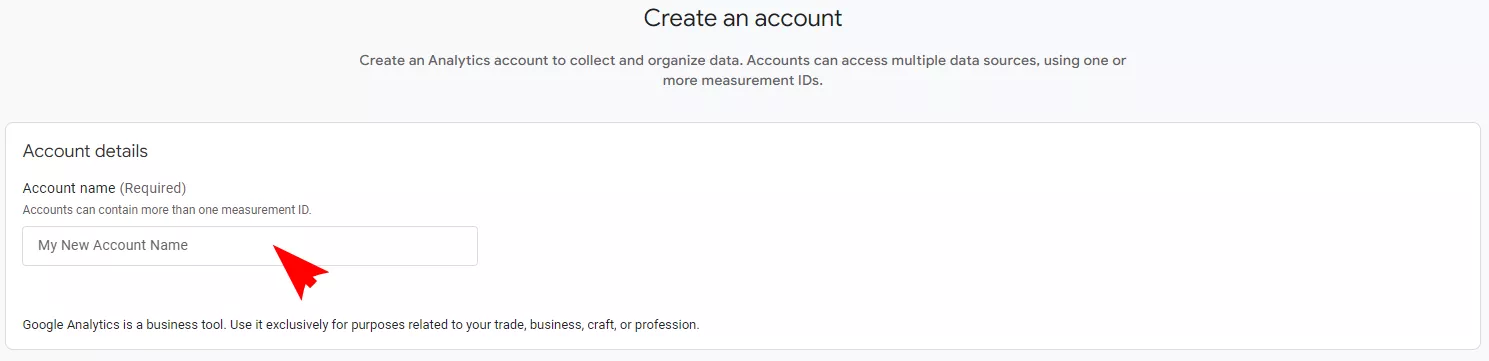
Task: Click the Google Analytics business tool notice
Action: pyautogui.click(x=361, y=325)
